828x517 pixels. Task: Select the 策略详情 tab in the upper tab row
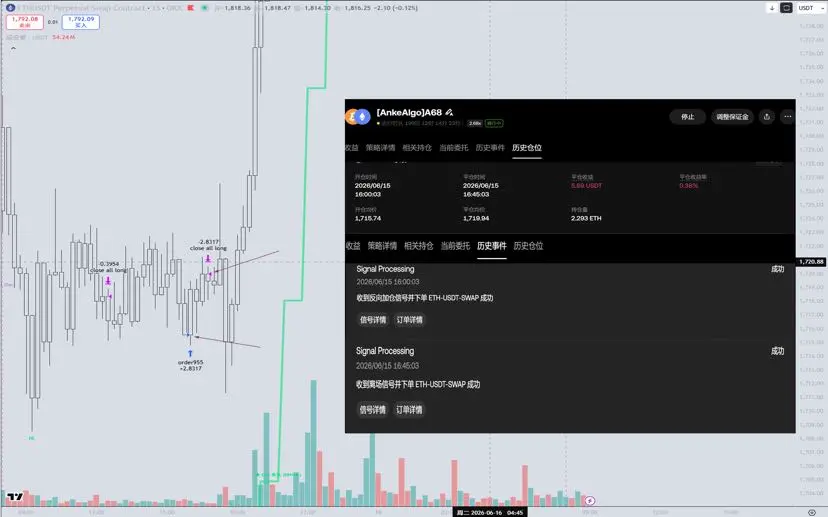(x=380, y=147)
